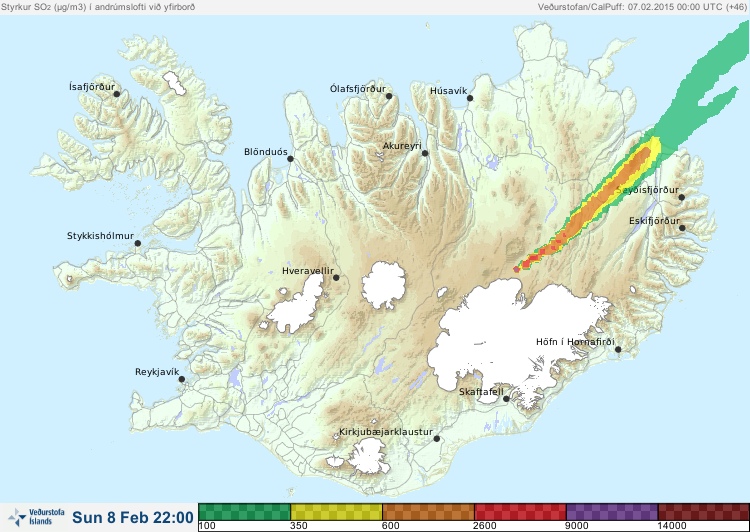Click the Skaftafell label

click(x=481, y=392)
